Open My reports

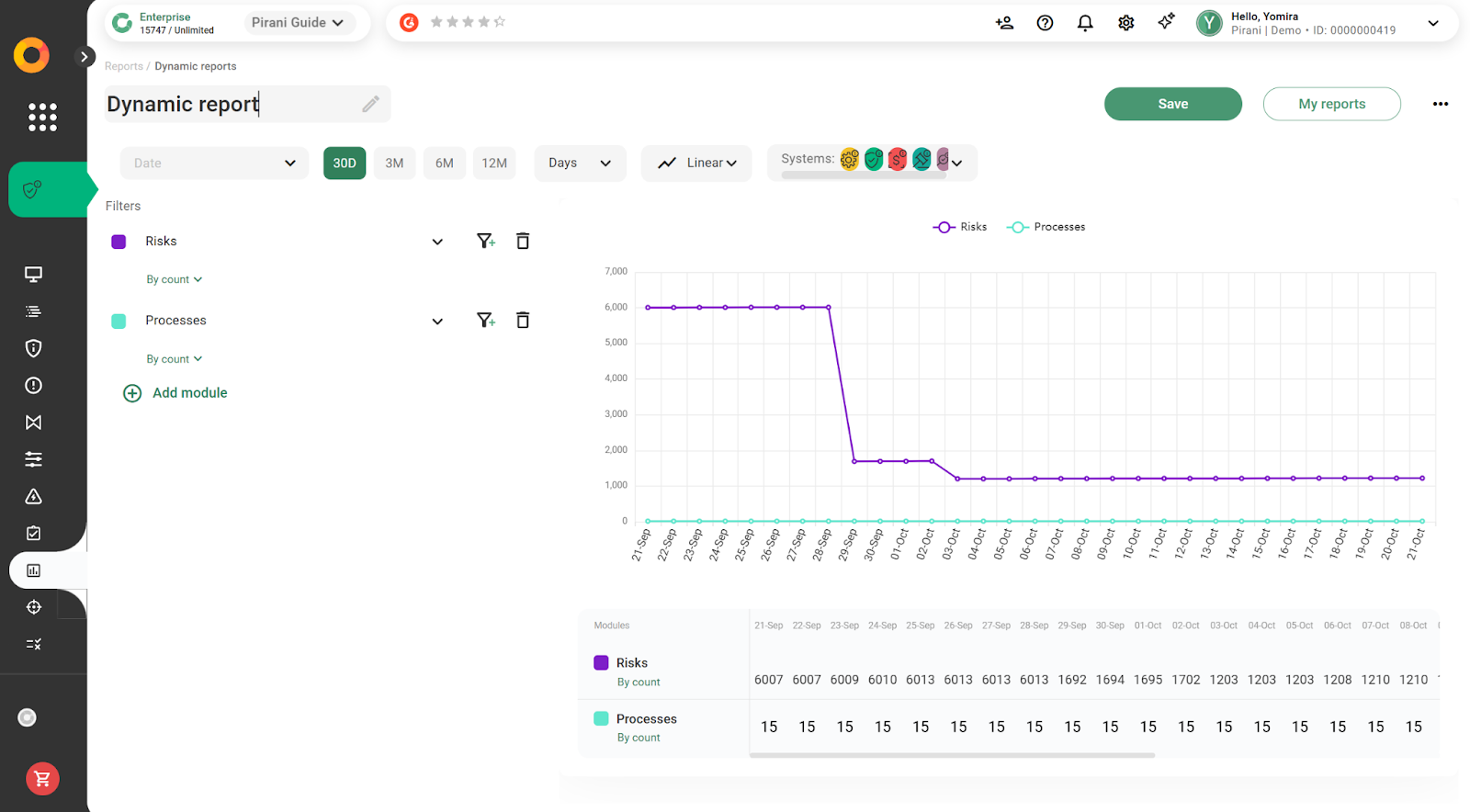point(1331,104)
